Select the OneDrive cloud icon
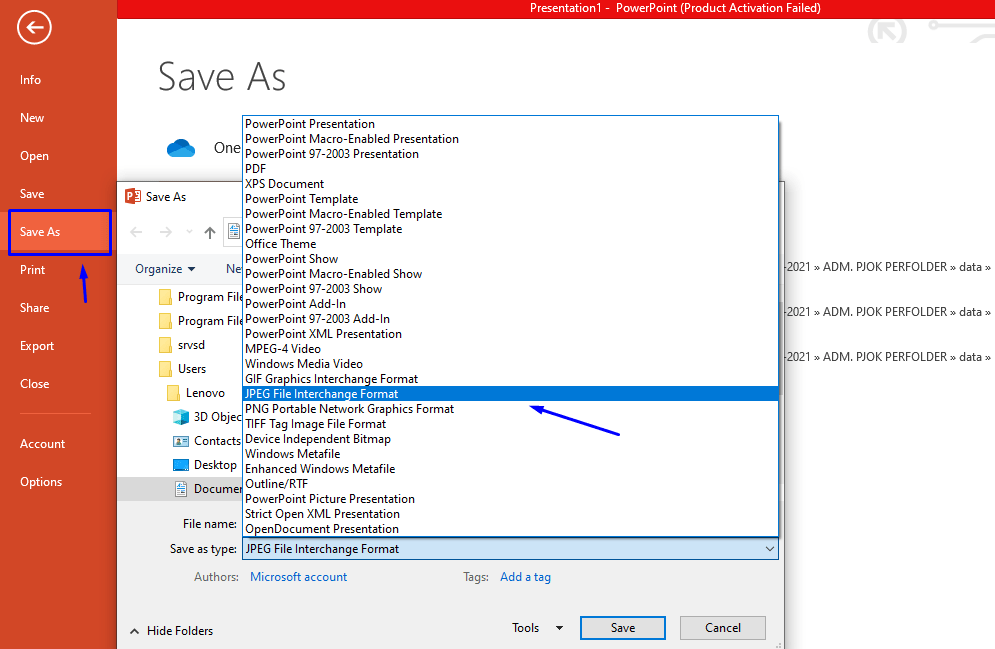995x649 pixels. 181,147
